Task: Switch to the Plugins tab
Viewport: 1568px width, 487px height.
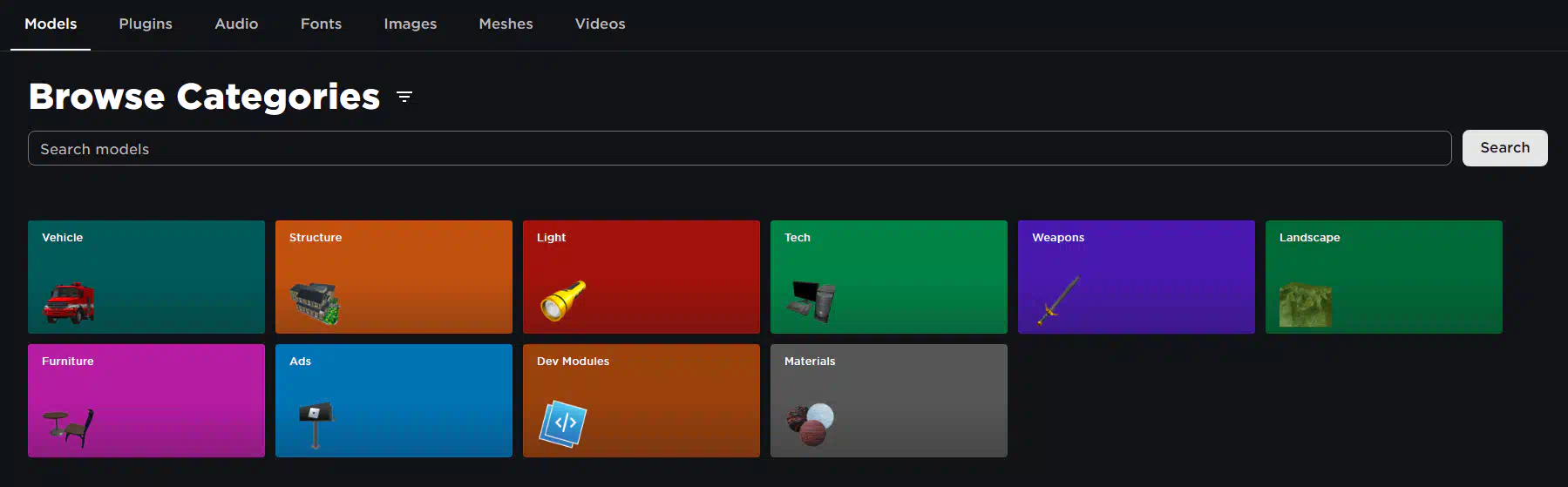Action: [146, 24]
